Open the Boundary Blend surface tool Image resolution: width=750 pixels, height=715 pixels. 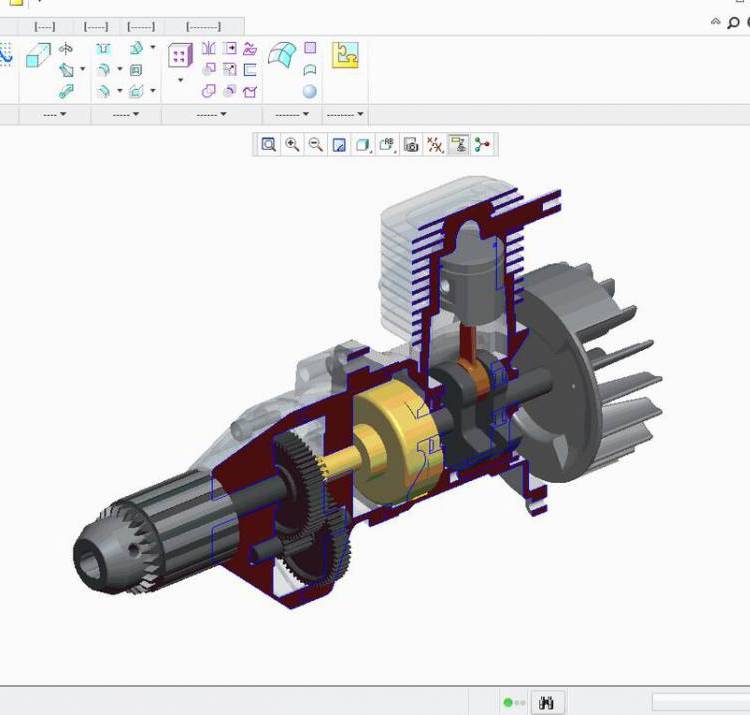pos(282,55)
